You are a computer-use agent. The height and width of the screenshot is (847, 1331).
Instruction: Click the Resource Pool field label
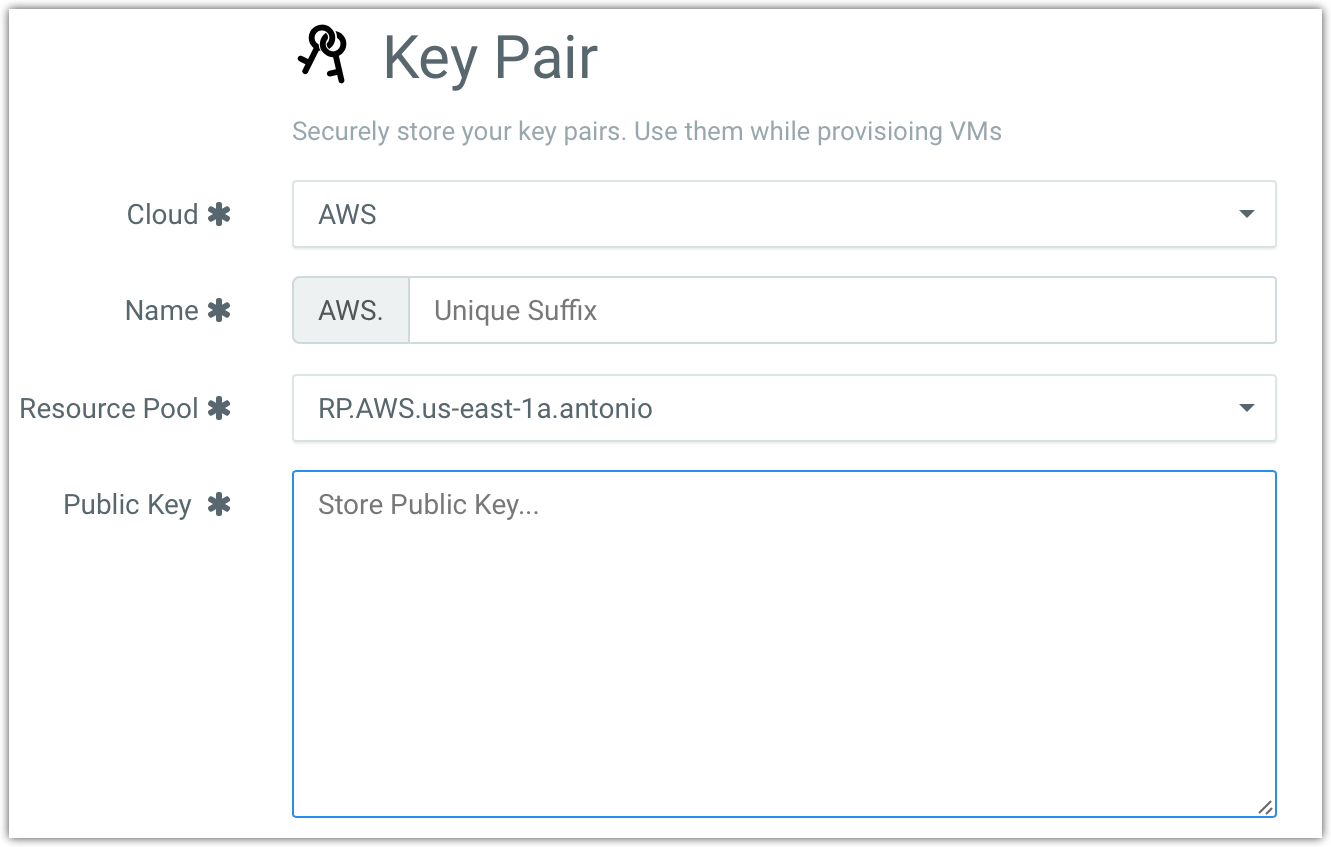pos(109,408)
